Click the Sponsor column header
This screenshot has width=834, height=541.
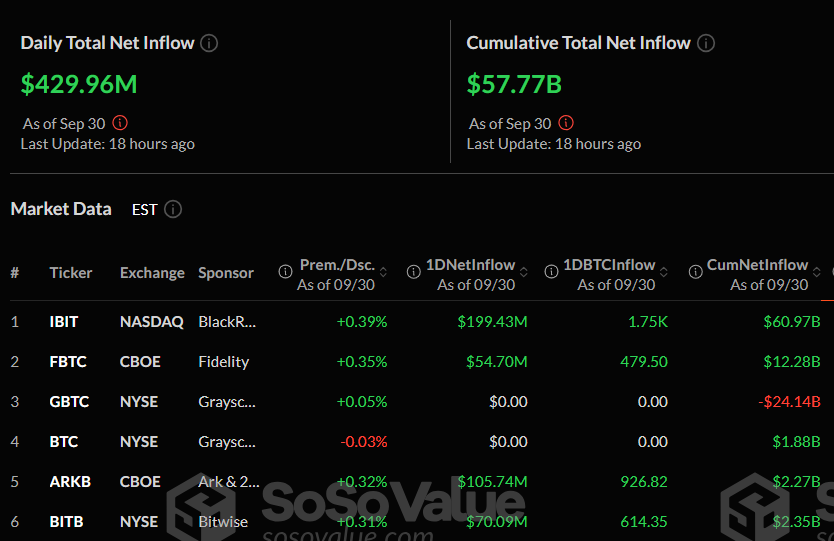coord(226,273)
